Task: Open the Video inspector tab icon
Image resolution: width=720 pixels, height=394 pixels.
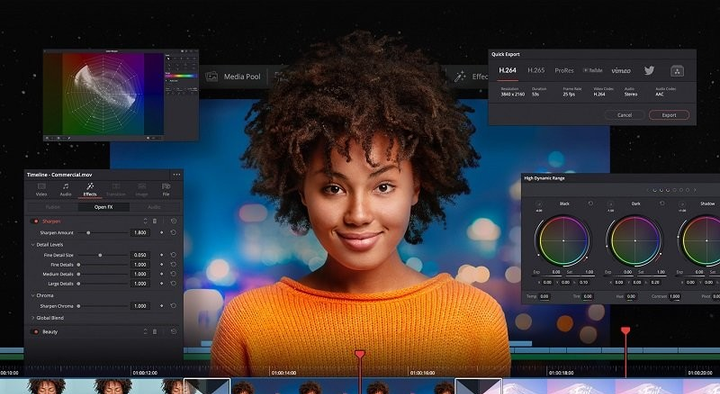Action: point(41,186)
